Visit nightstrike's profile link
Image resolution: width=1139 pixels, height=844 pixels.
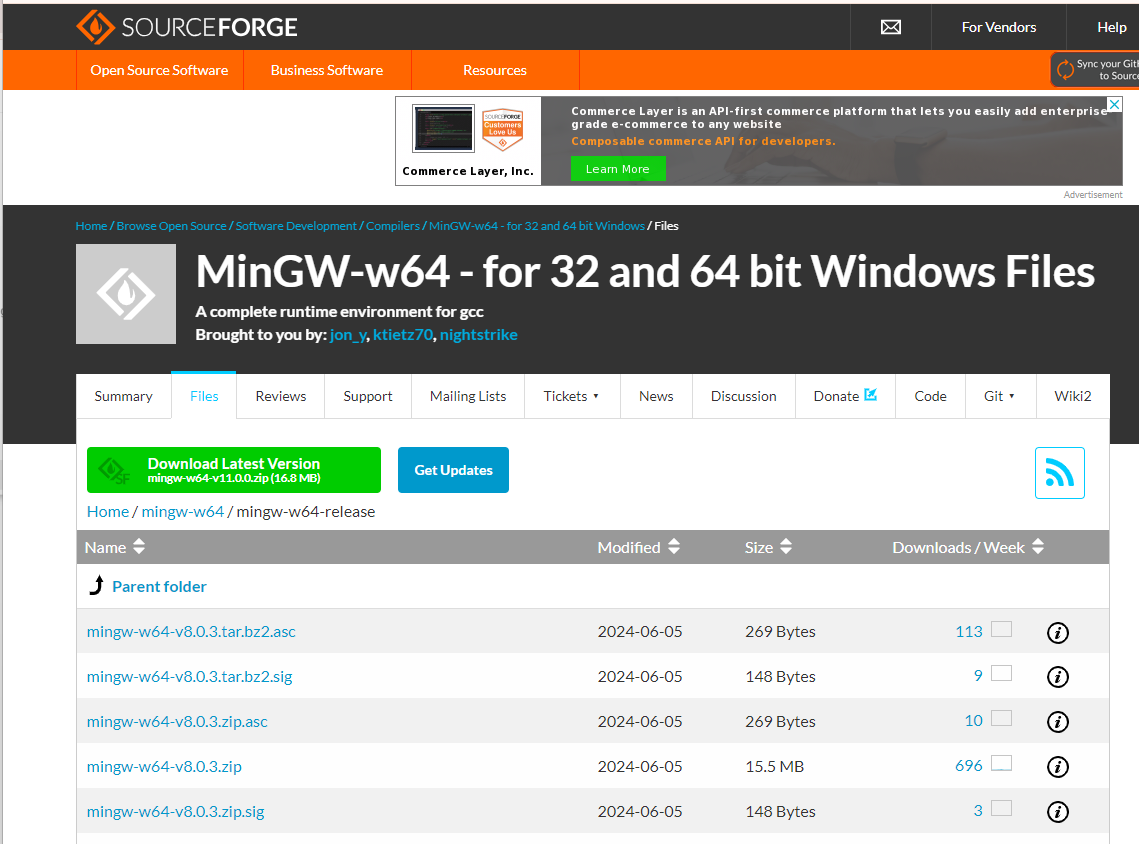point(479,335)
